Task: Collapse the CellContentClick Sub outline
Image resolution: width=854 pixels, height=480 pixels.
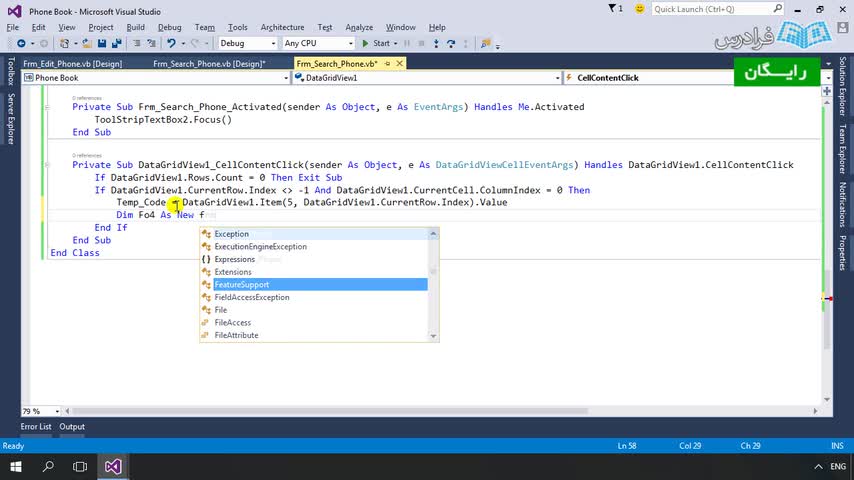Action: tap(47, 165)
